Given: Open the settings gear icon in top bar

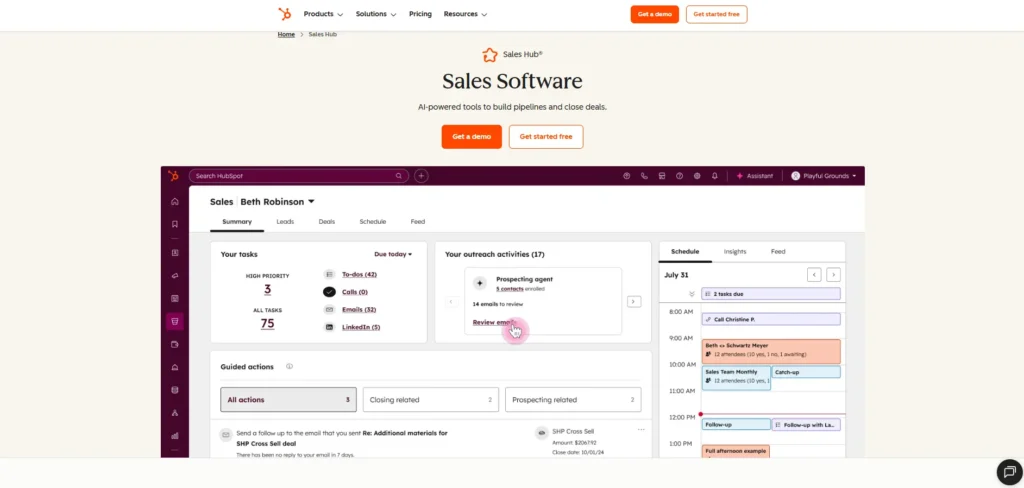Looking at the screenshot, I should click(697, 176).
